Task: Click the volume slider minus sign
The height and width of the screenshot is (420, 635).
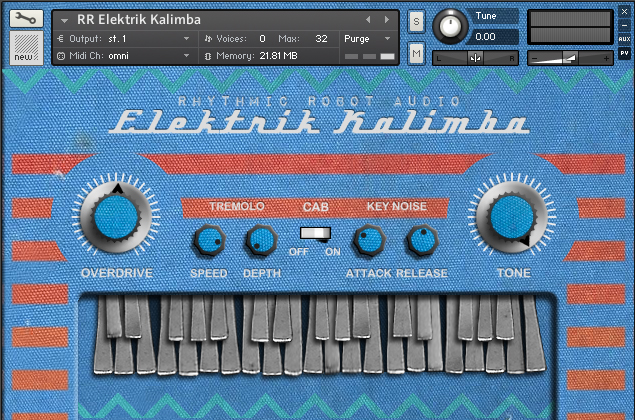Action: coord(535,59)
